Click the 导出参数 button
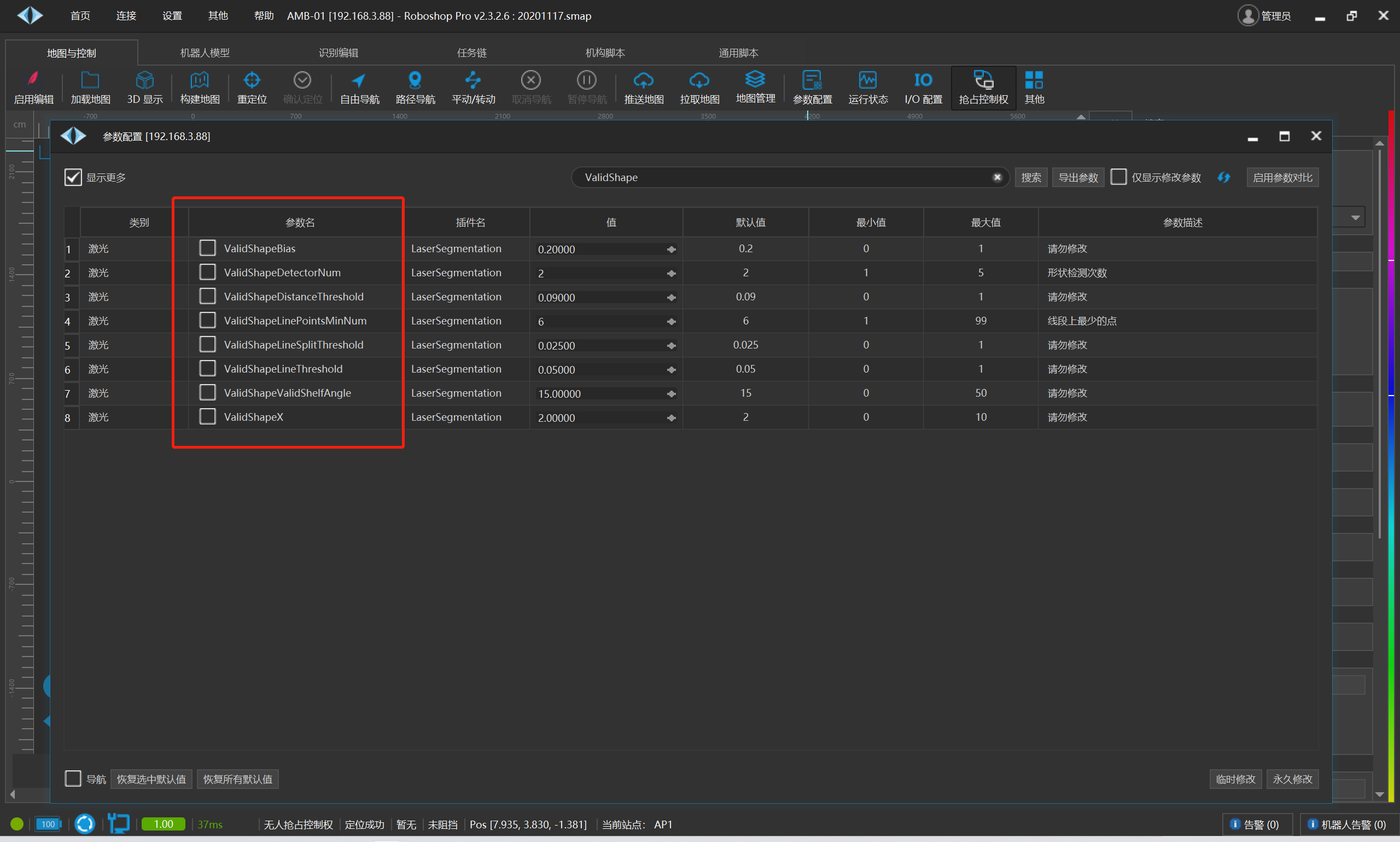The width and height of the screenshot is (1400, 842). [1078, 178]
